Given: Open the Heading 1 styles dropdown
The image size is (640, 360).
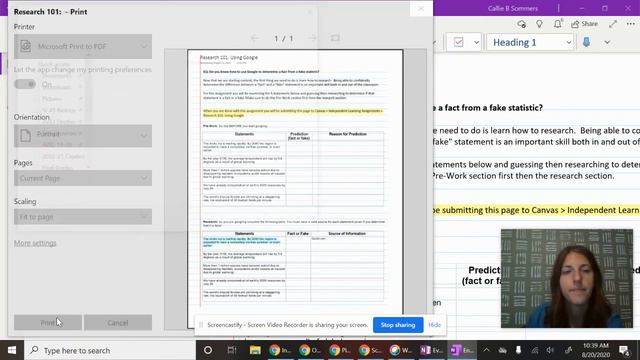Looking at the screenshot, I should point(530,42).
